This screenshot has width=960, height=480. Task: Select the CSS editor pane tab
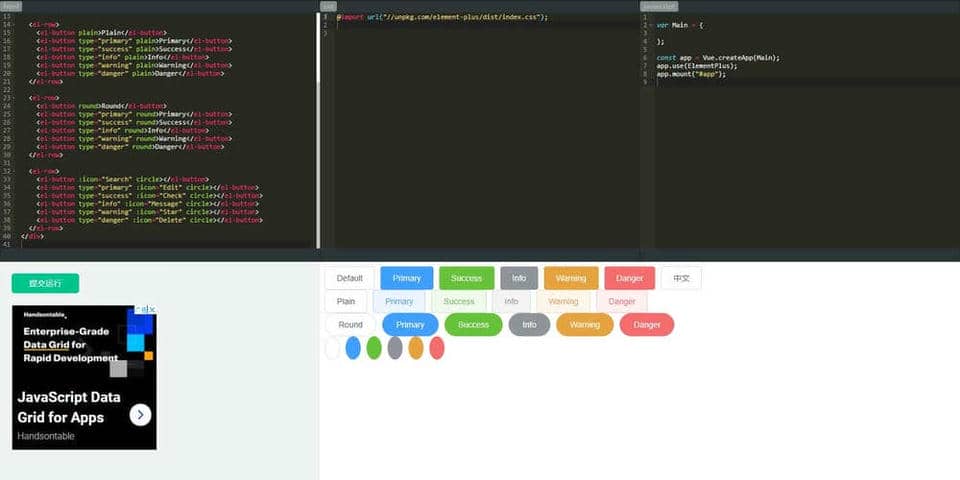click(329, 6)
